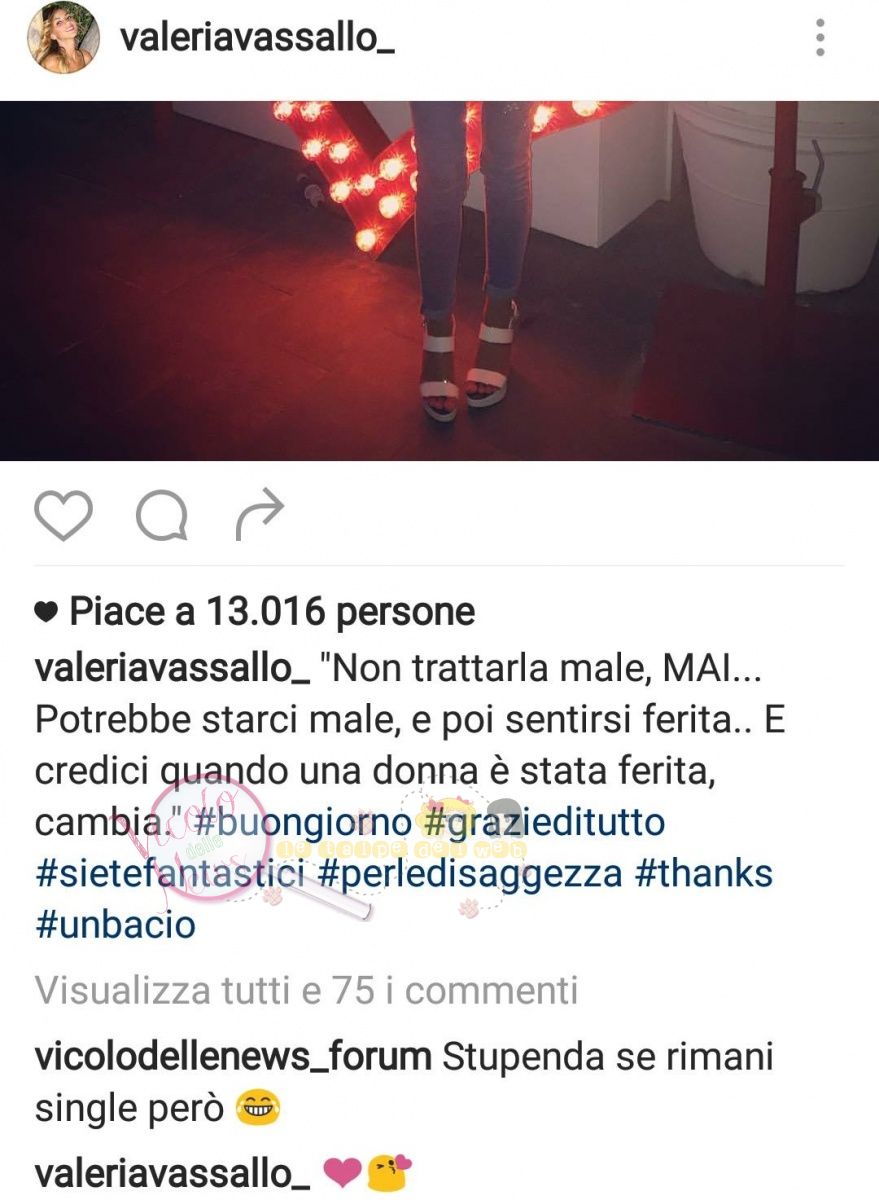View the 13.016 likes list

[272, 612]
